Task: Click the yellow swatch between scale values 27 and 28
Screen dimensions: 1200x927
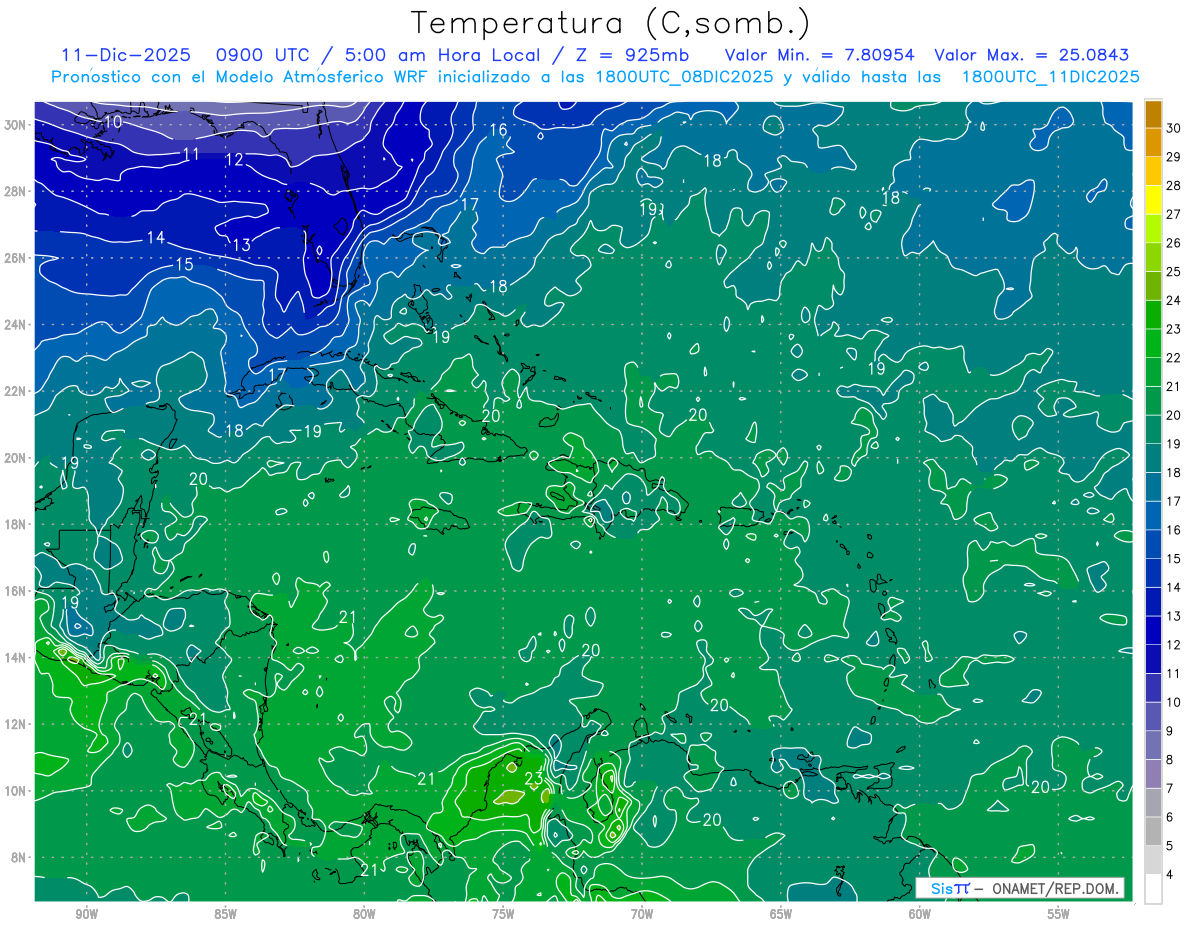Action: (1153, 200)
